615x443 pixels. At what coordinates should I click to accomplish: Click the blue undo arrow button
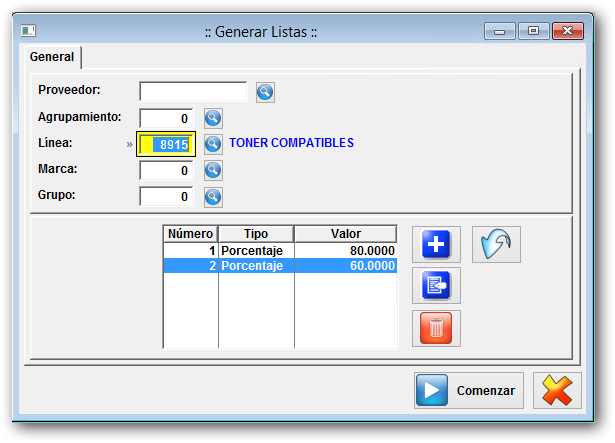tap(496, 244)
